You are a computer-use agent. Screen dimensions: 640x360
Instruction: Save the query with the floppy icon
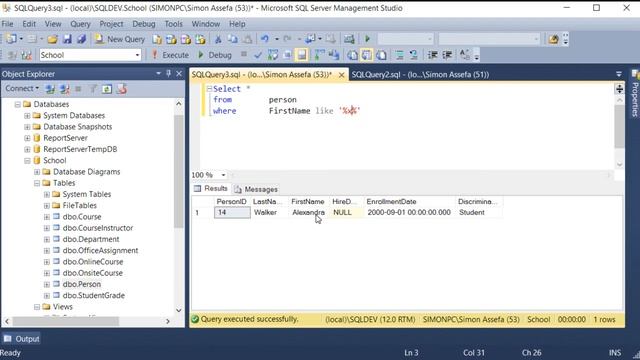click(x=67, y=39)
